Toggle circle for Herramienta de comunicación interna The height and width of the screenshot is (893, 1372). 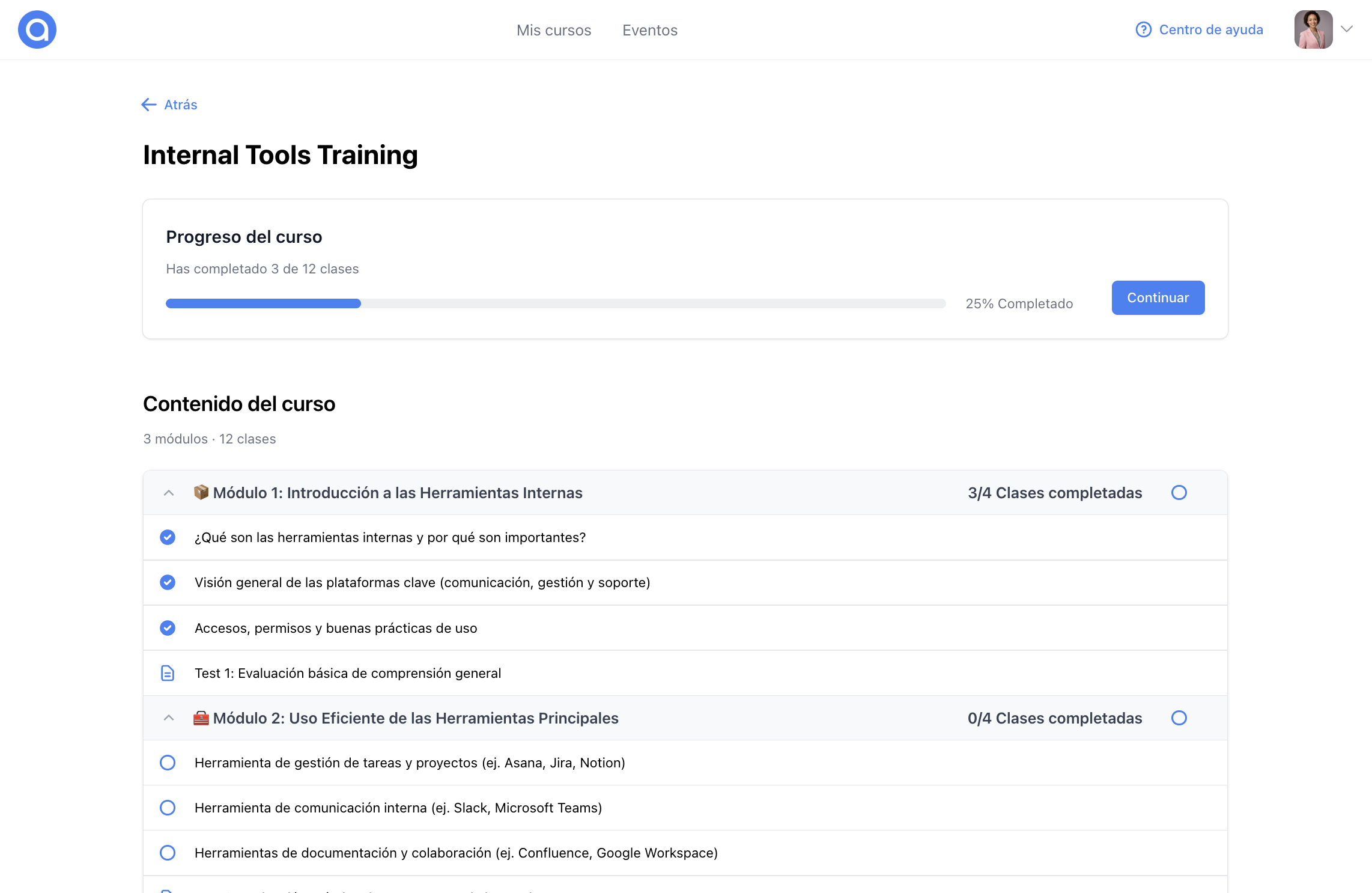[x=168, y=808]
